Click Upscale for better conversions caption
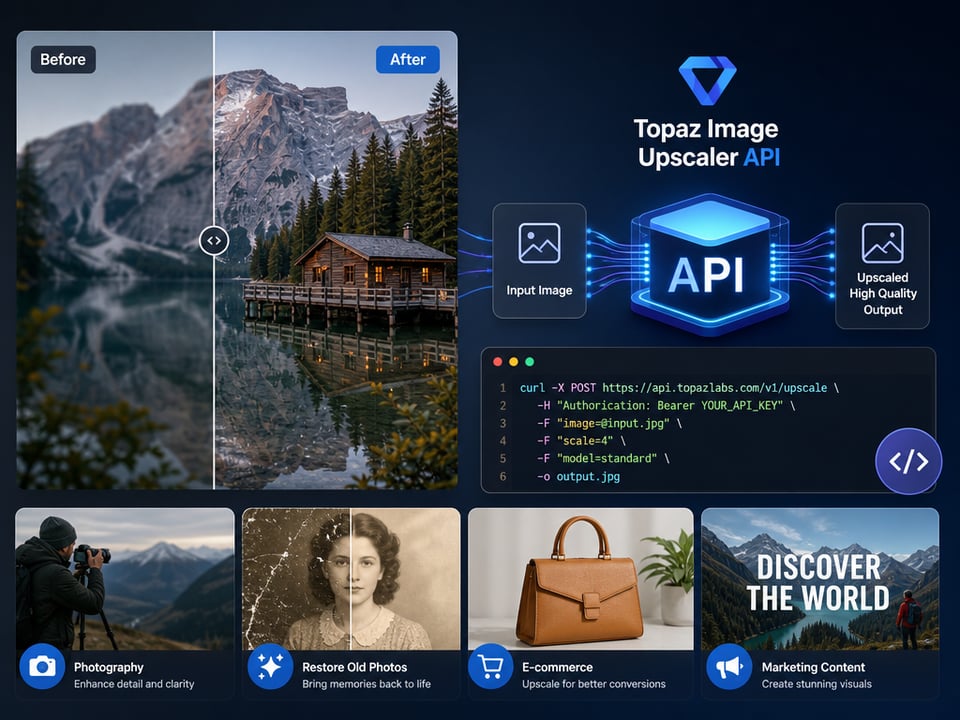960x720 pixels. (593, 684)
